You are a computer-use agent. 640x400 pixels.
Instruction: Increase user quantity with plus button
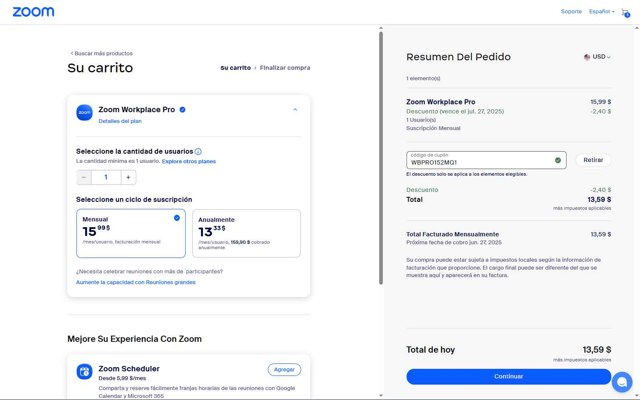click(128, 177)
